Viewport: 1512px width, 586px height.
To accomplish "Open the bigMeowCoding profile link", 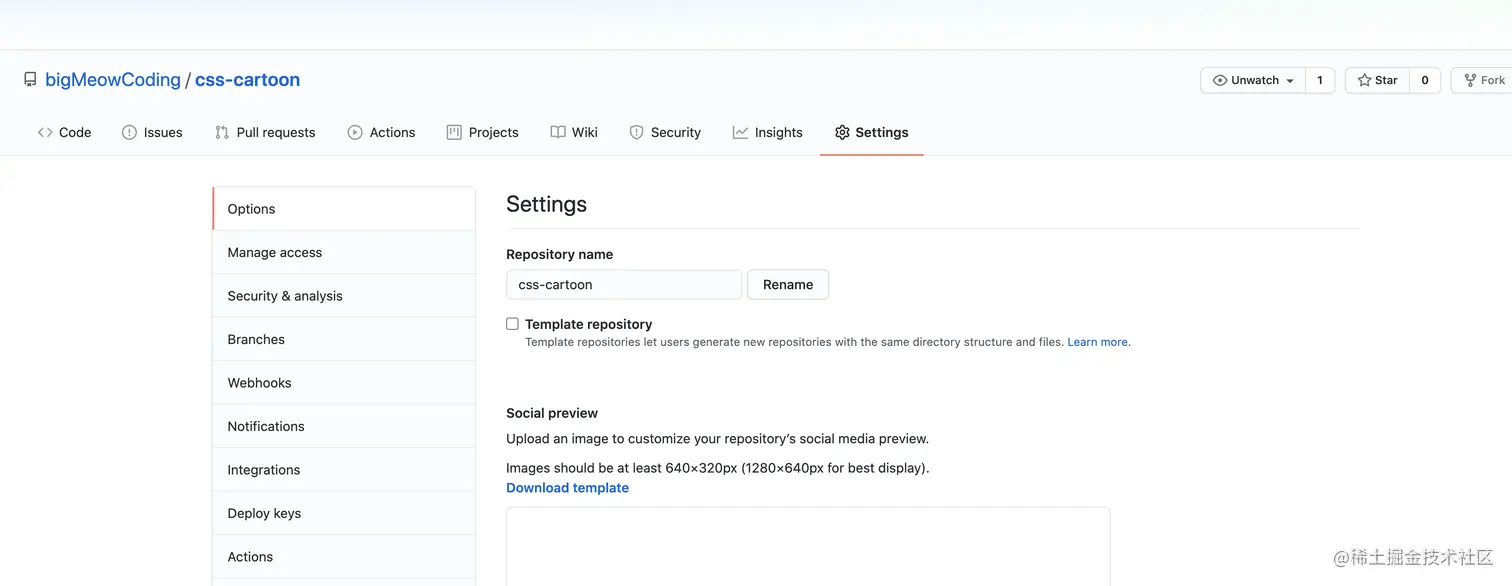I will tap(113, 80).
